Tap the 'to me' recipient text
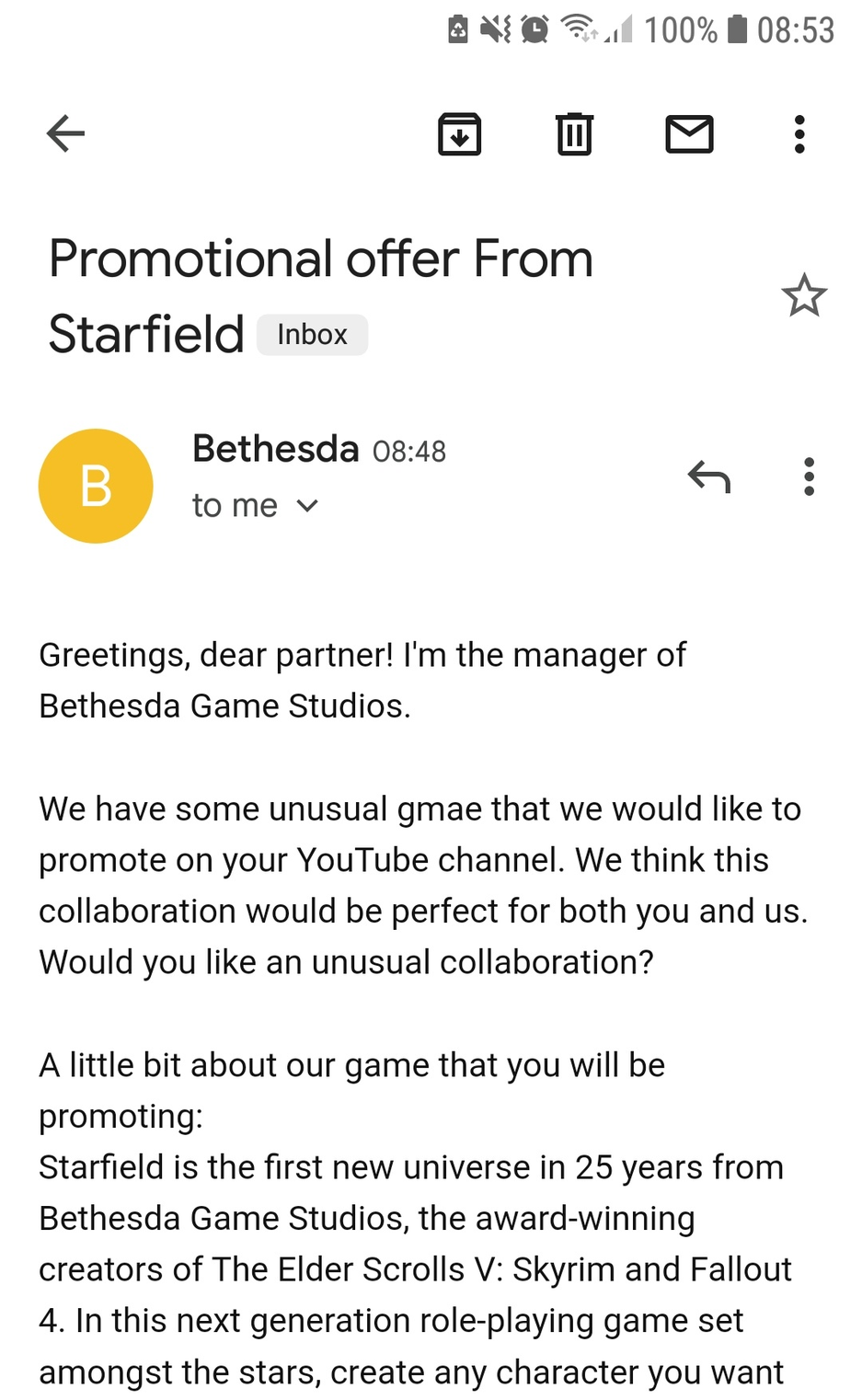This screenshot has width=862, height=1400. click(x=235, y=506)
